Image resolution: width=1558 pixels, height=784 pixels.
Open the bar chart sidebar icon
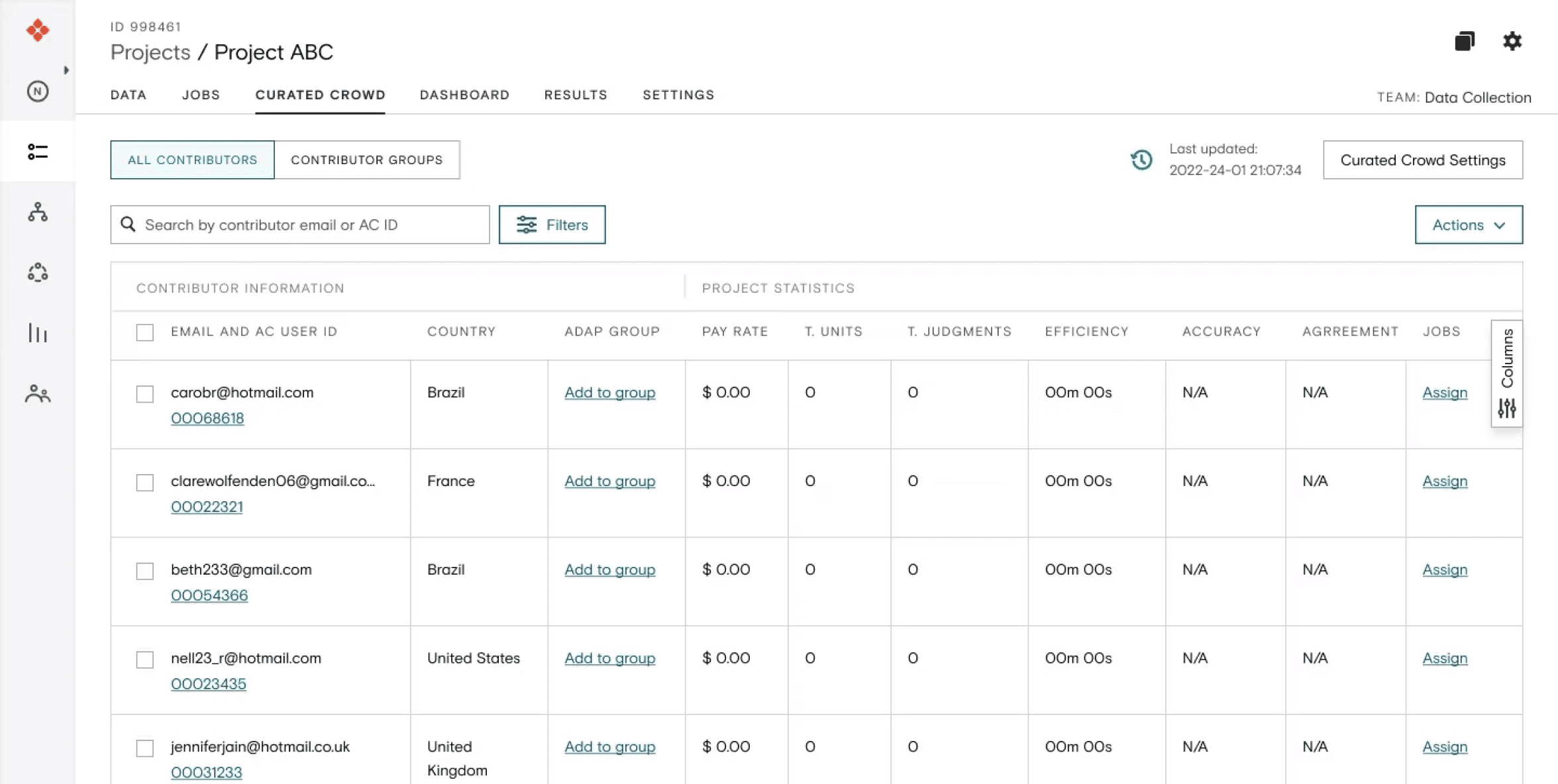click(38, 333)
